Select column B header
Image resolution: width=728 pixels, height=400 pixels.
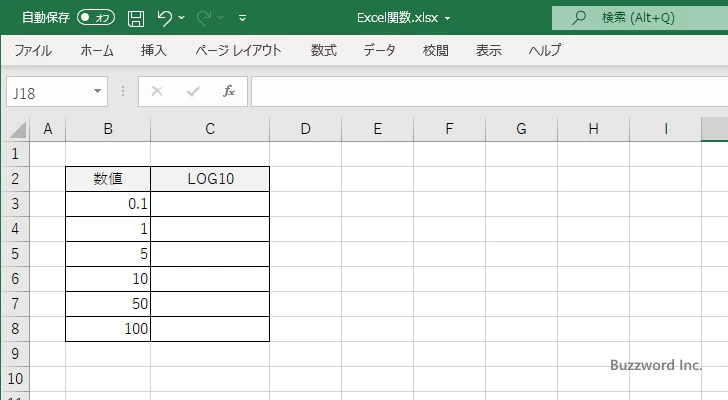tap(108, 129)
